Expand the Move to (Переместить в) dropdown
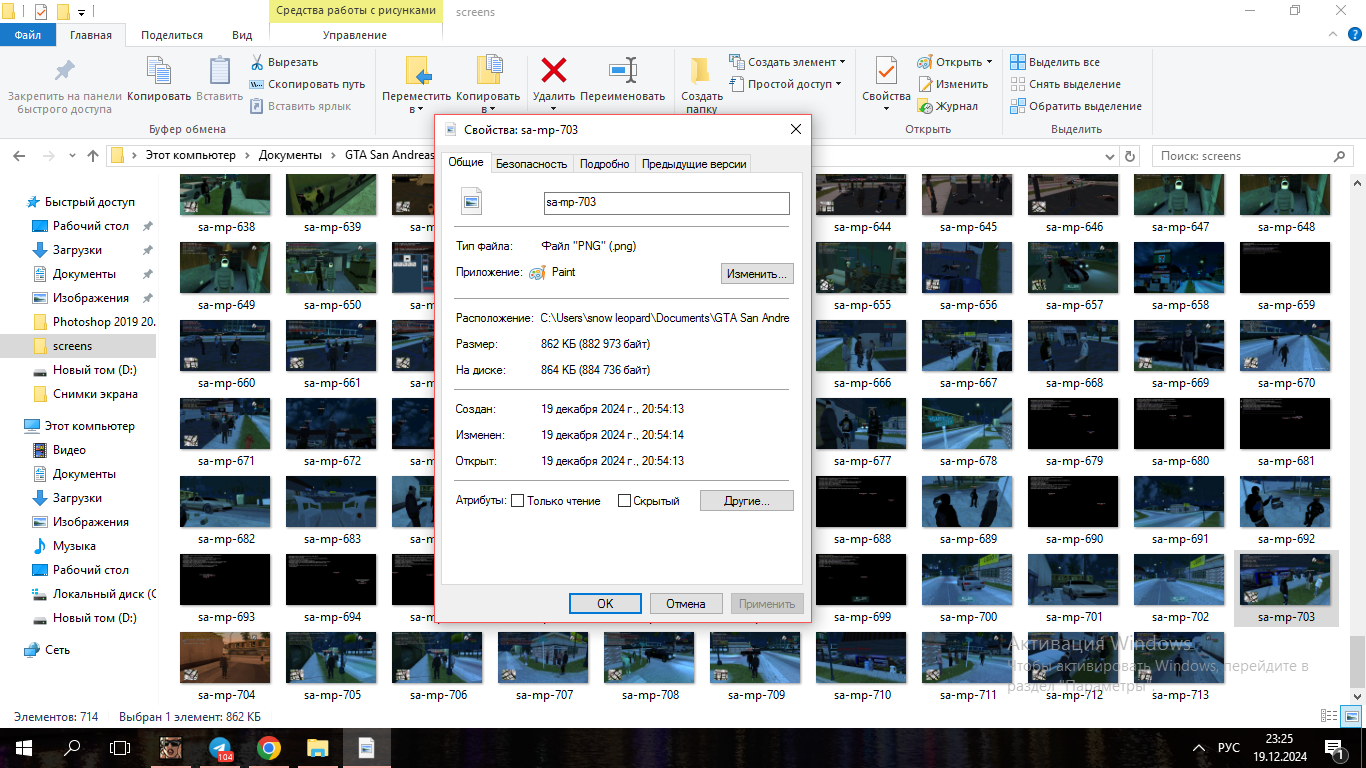Image resolution: width=1366 pixels, height=768 pixels. coord(417,108)
